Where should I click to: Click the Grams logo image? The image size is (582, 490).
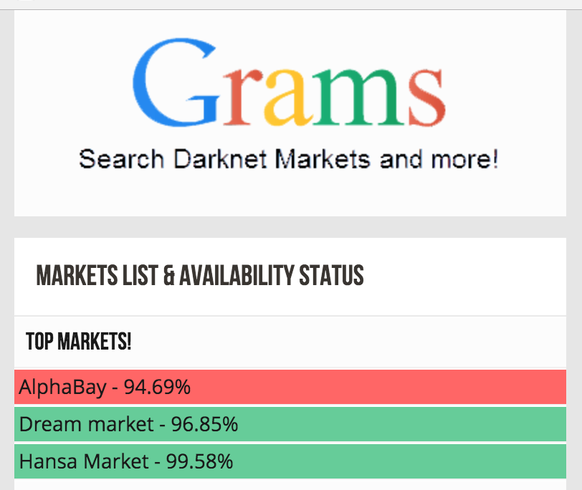tap(289, 82)
